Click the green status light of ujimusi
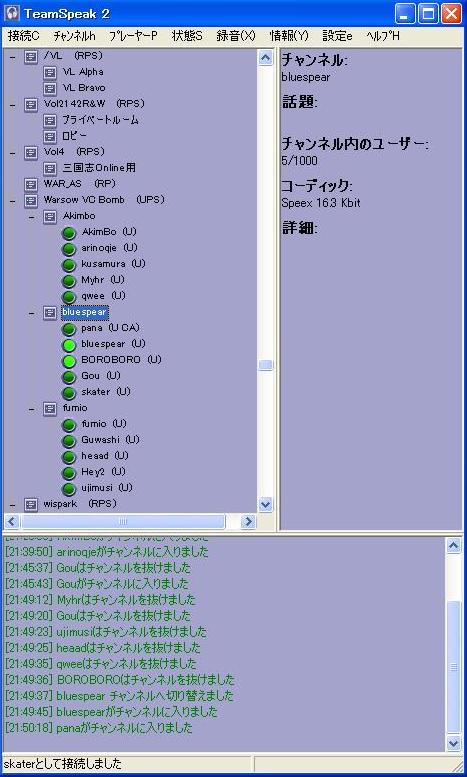Screen dimensions: 467x777 [68, 489]
